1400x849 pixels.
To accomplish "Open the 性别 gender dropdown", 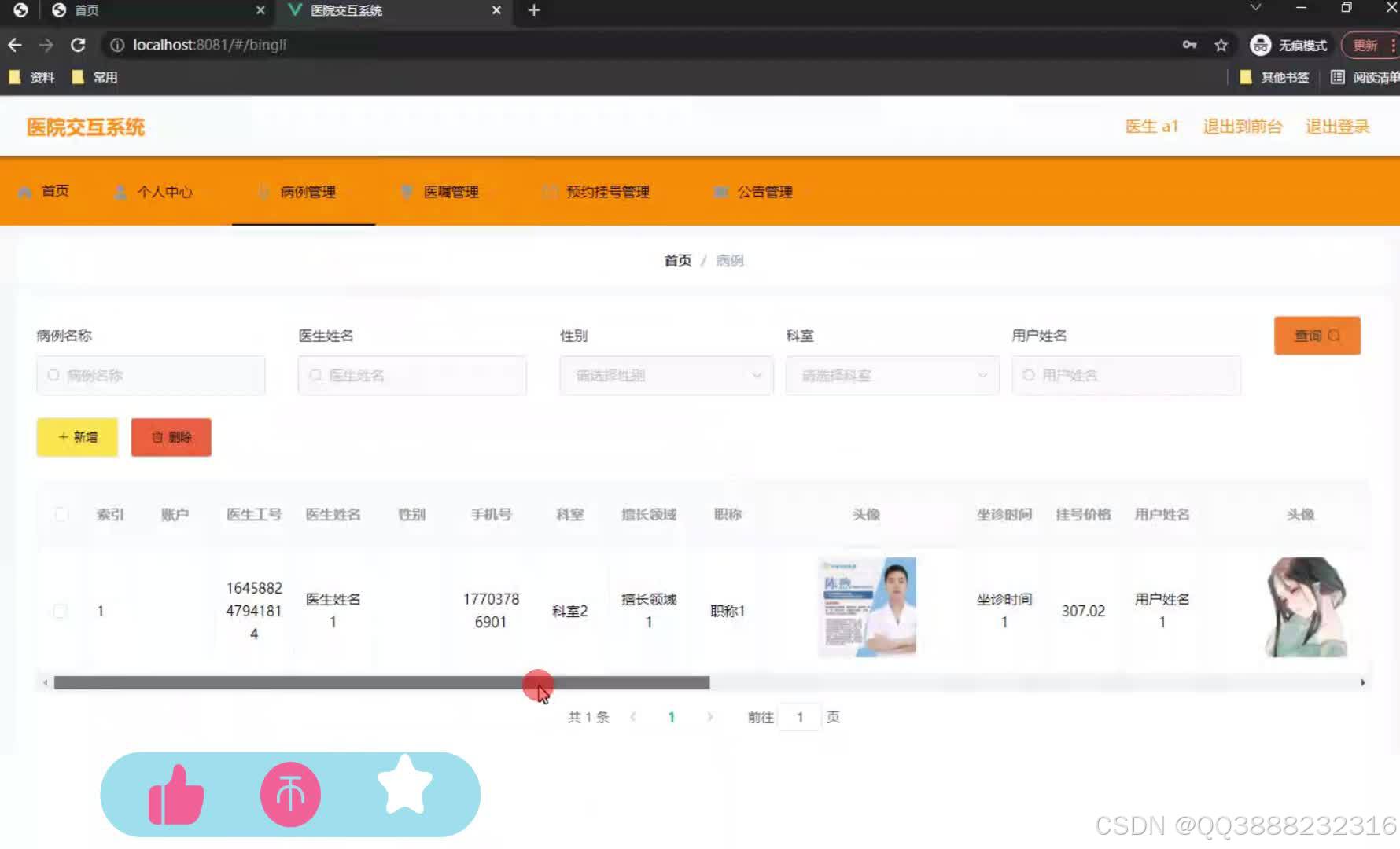I will (x=665, y=376).
